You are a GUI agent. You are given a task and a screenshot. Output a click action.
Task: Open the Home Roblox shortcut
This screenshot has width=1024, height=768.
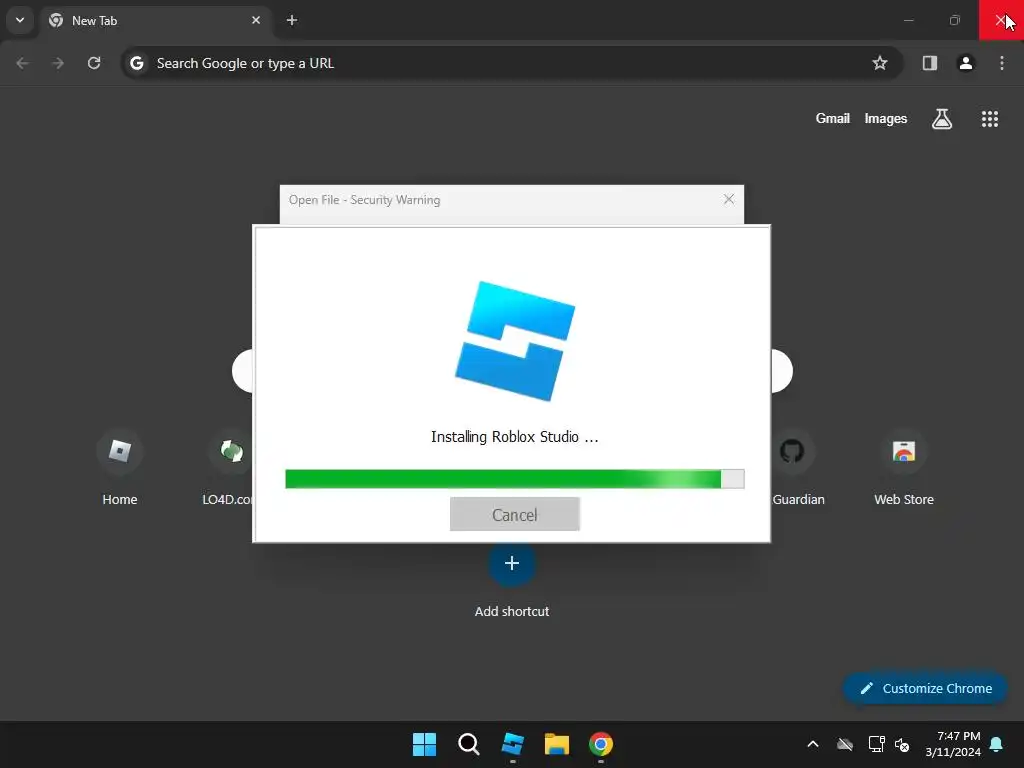(120, 468)
